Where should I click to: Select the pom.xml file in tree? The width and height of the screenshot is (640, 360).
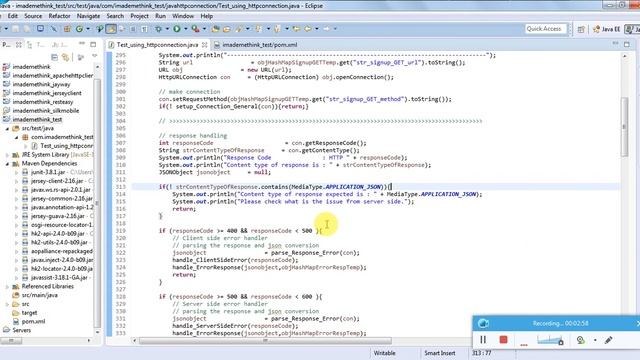tap(33, 322)
